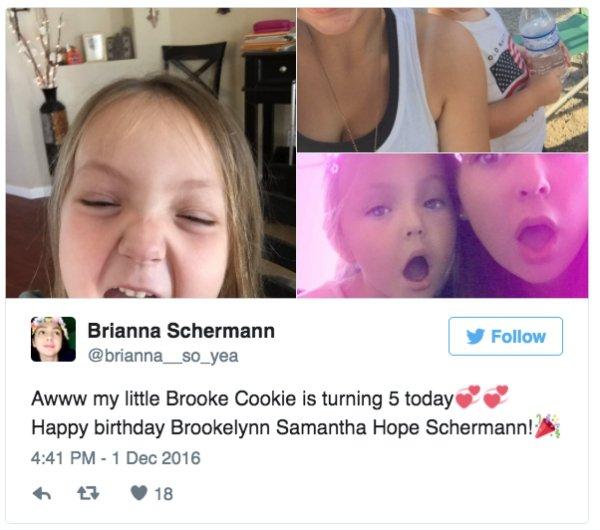Click the first revolving hearts emoji
The width and height of the screenshot is (600, 530).
point(468,397)
